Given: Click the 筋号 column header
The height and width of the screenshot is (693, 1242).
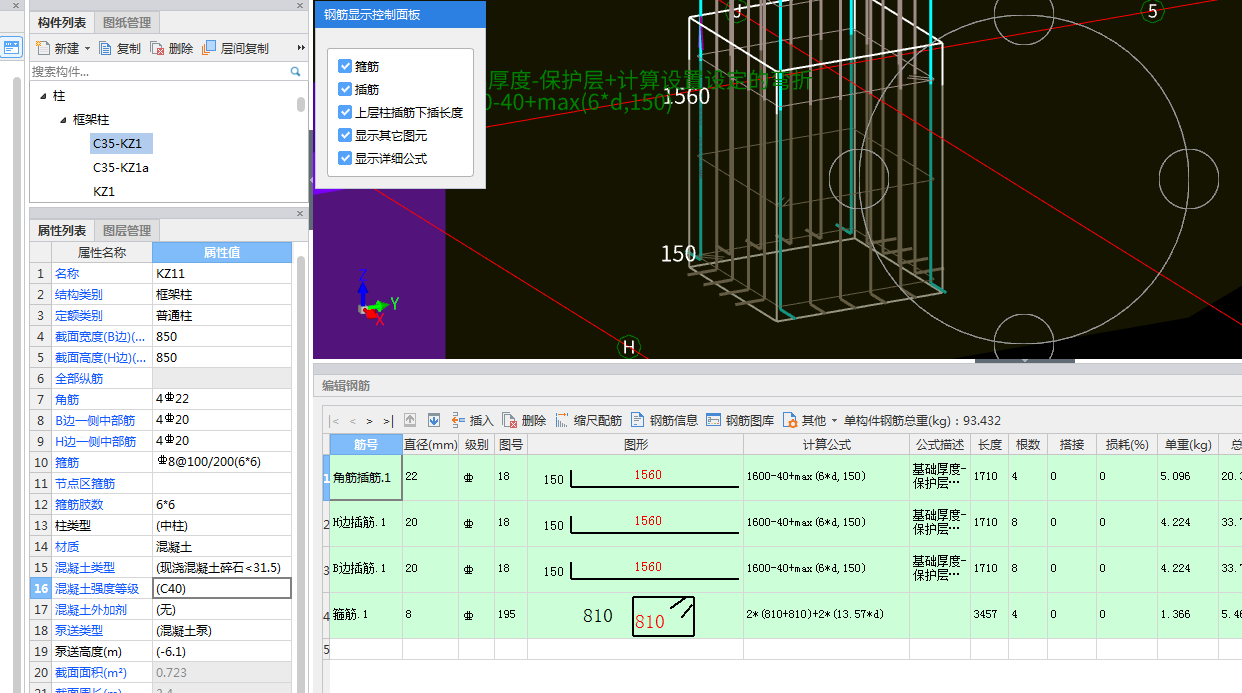Looking at the screenshot, I should [366, 444].
